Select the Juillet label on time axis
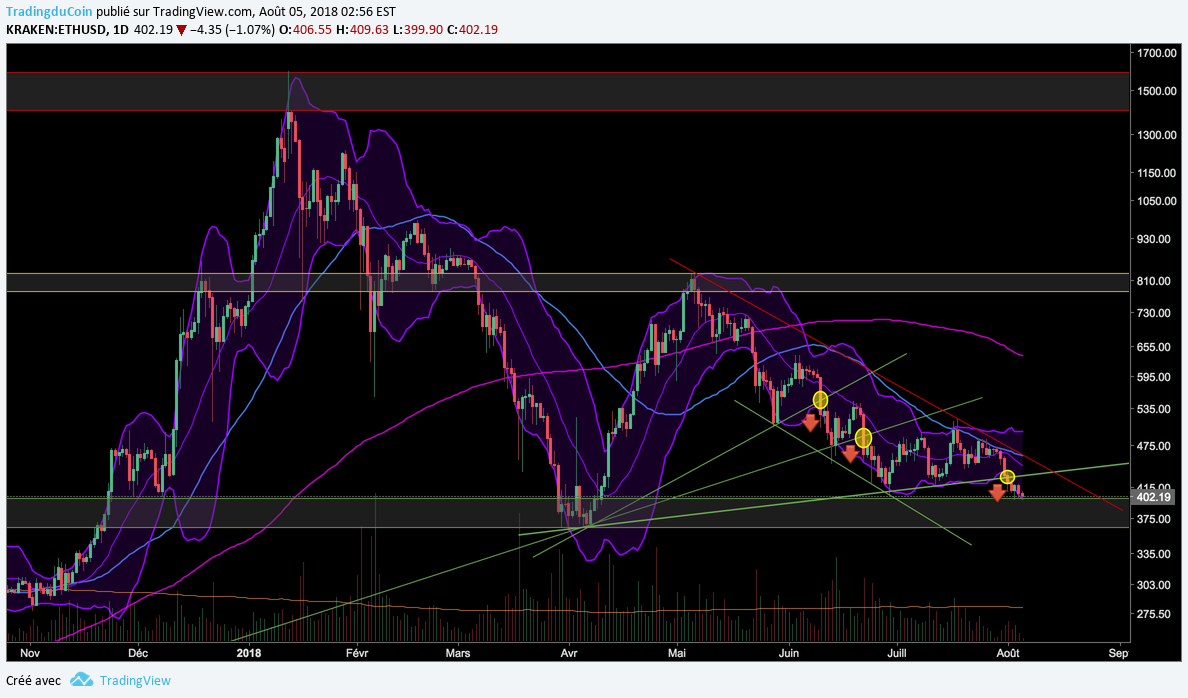 901,653
